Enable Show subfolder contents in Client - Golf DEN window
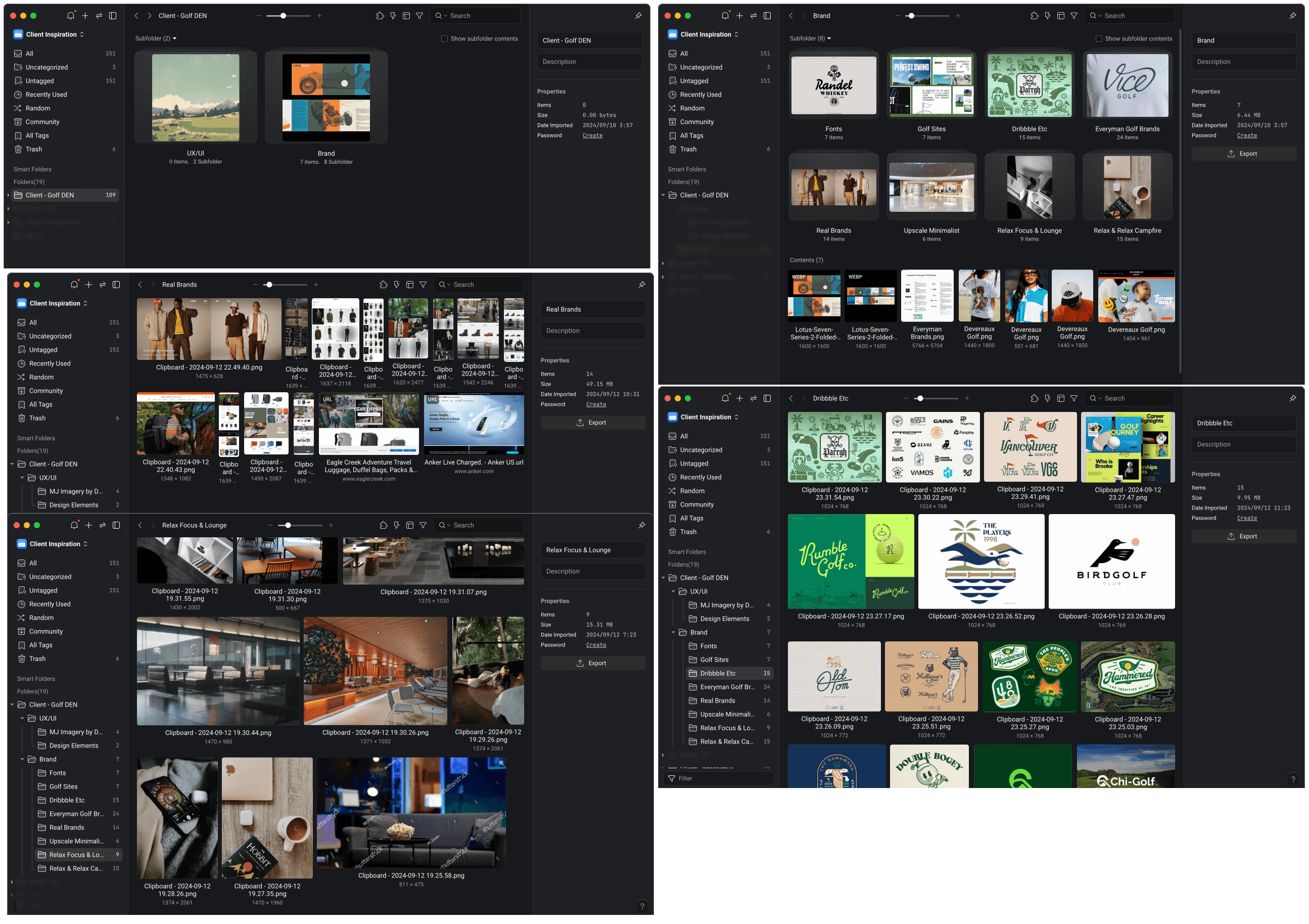Screen dimensions: 1309x924 pos(444,39)
